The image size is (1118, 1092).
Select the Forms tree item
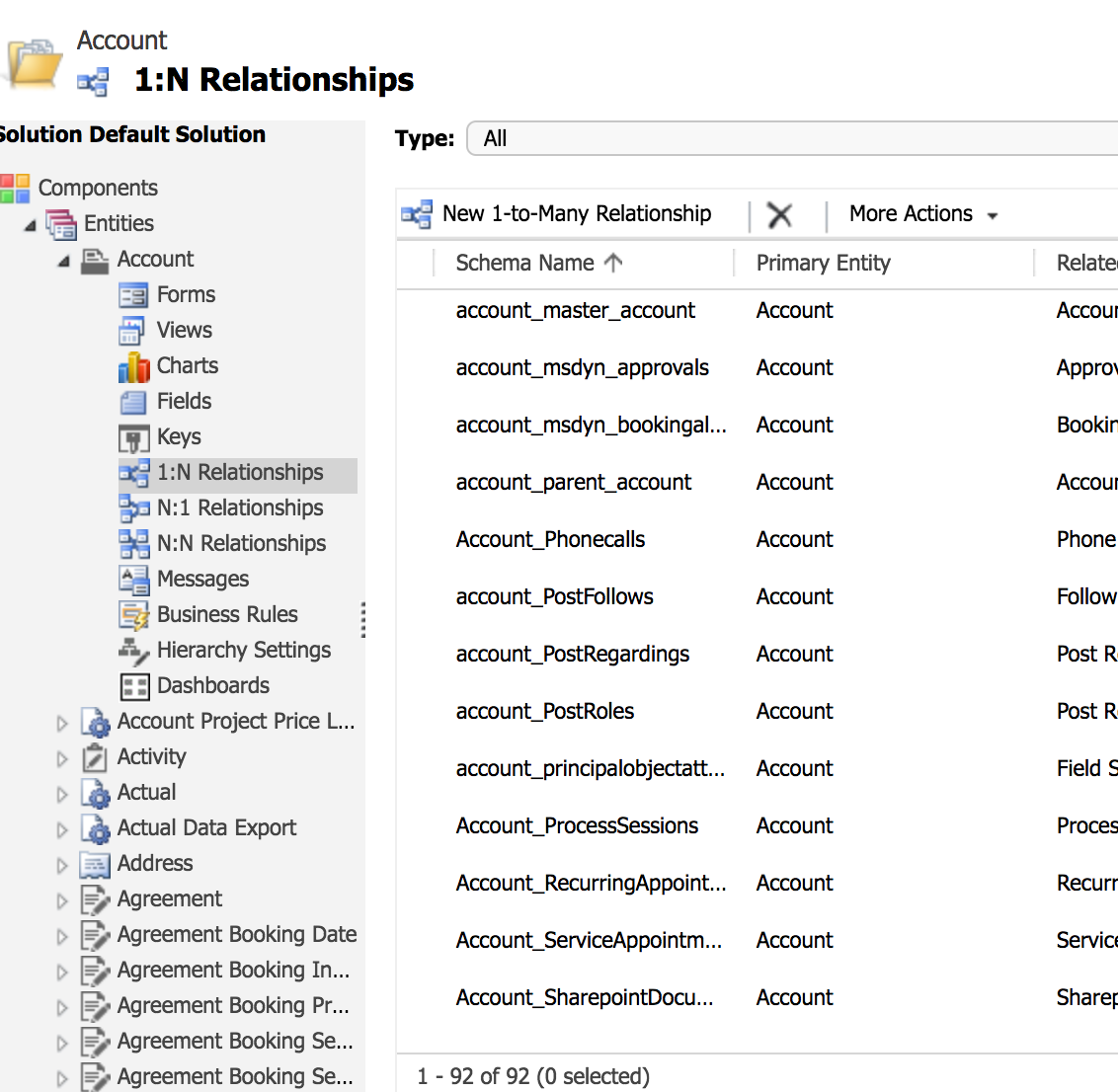(186, 294)
